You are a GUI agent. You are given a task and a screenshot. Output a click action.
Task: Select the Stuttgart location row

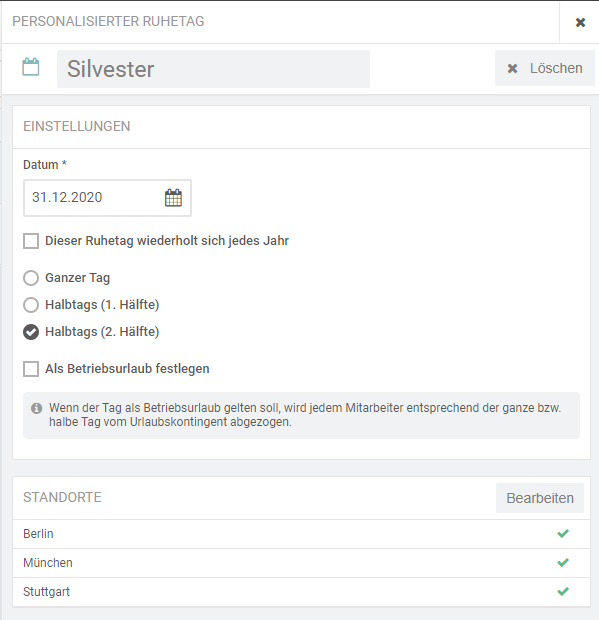301,592
